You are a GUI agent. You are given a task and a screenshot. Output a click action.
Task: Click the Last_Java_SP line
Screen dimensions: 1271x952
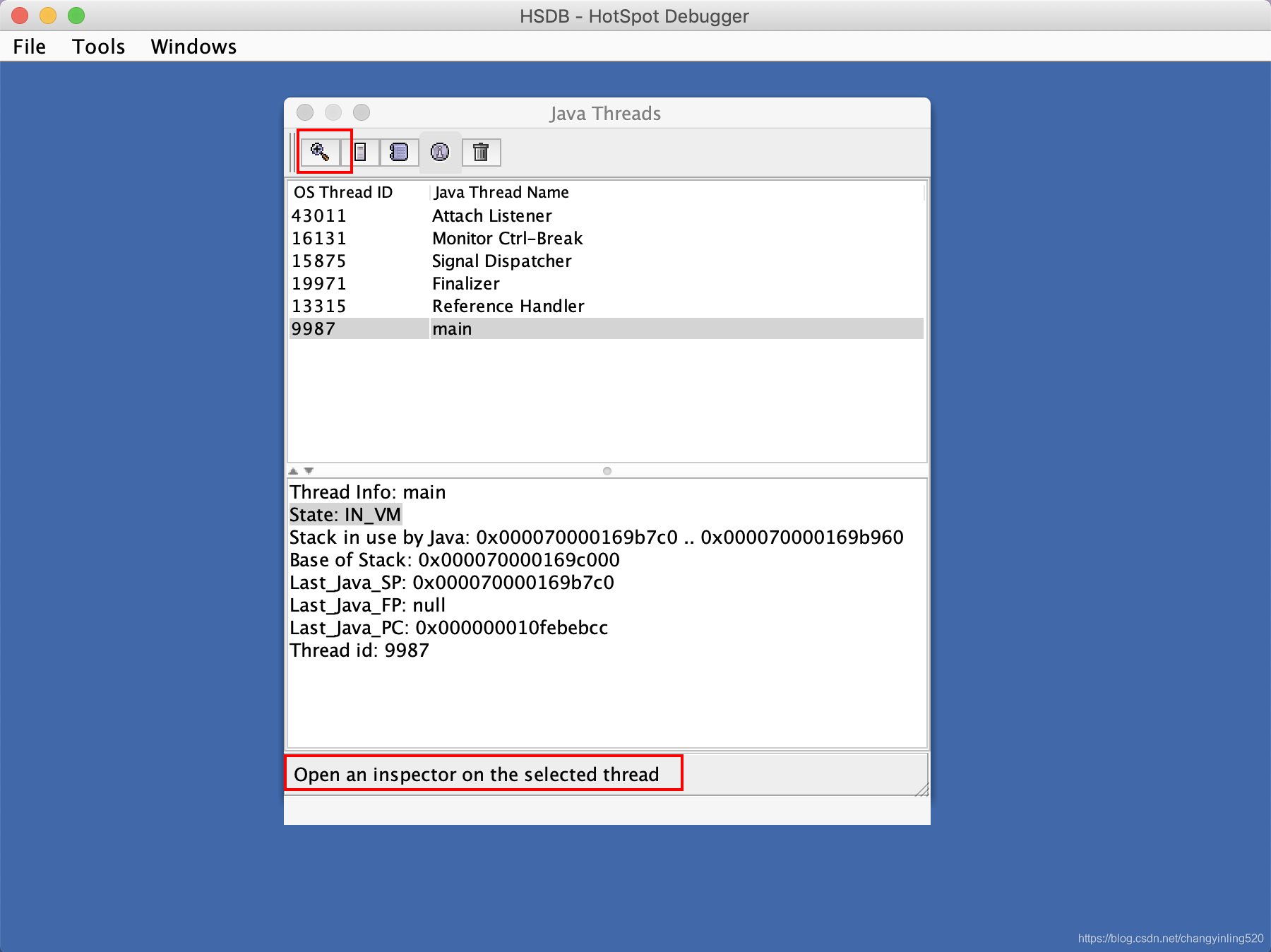click(x=452, y=583)
